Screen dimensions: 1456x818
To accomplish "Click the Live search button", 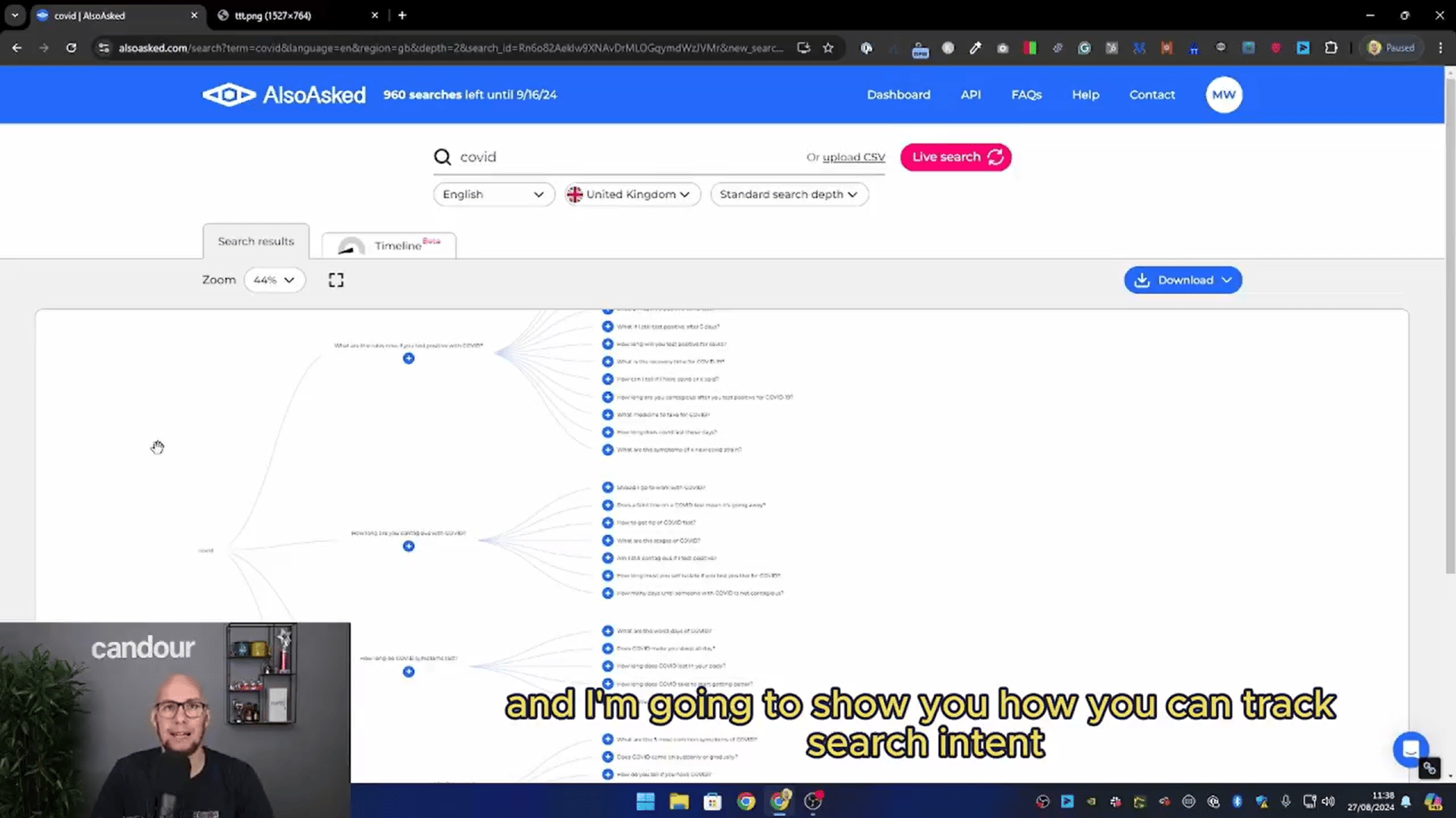I will click(x=955, y=157).
